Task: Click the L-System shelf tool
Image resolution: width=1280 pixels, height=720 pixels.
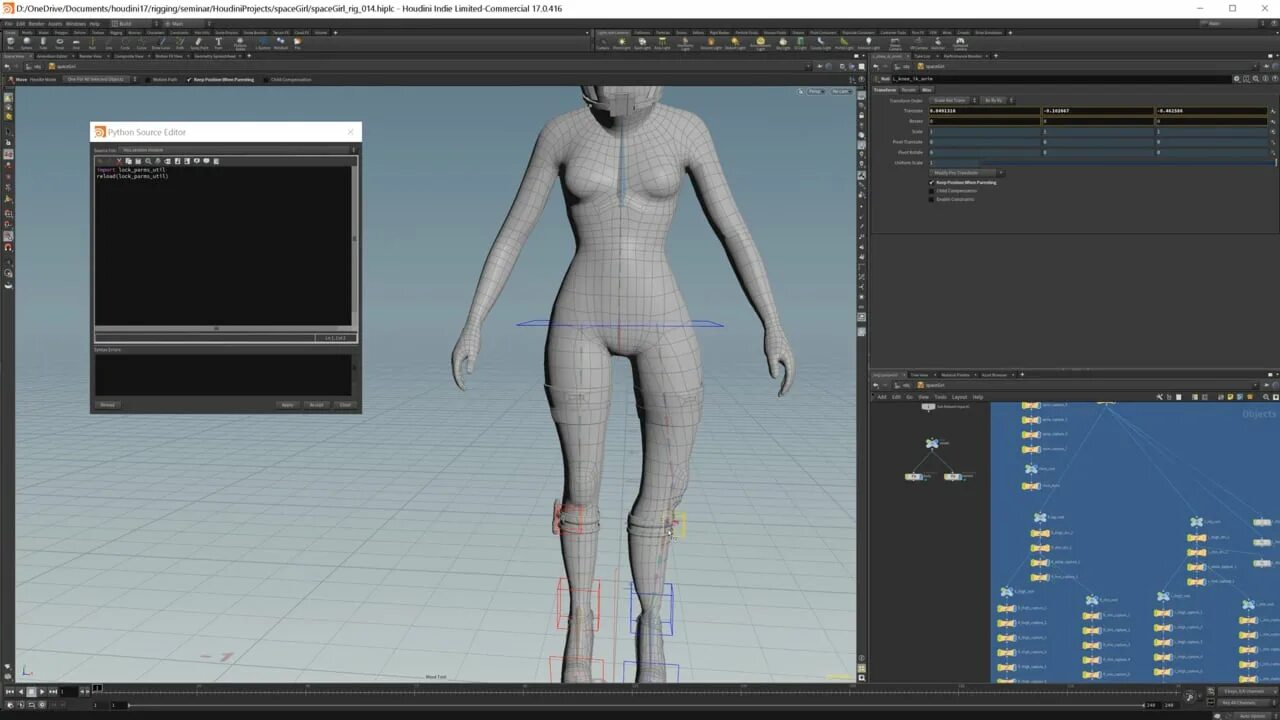Action: [263, 43]
